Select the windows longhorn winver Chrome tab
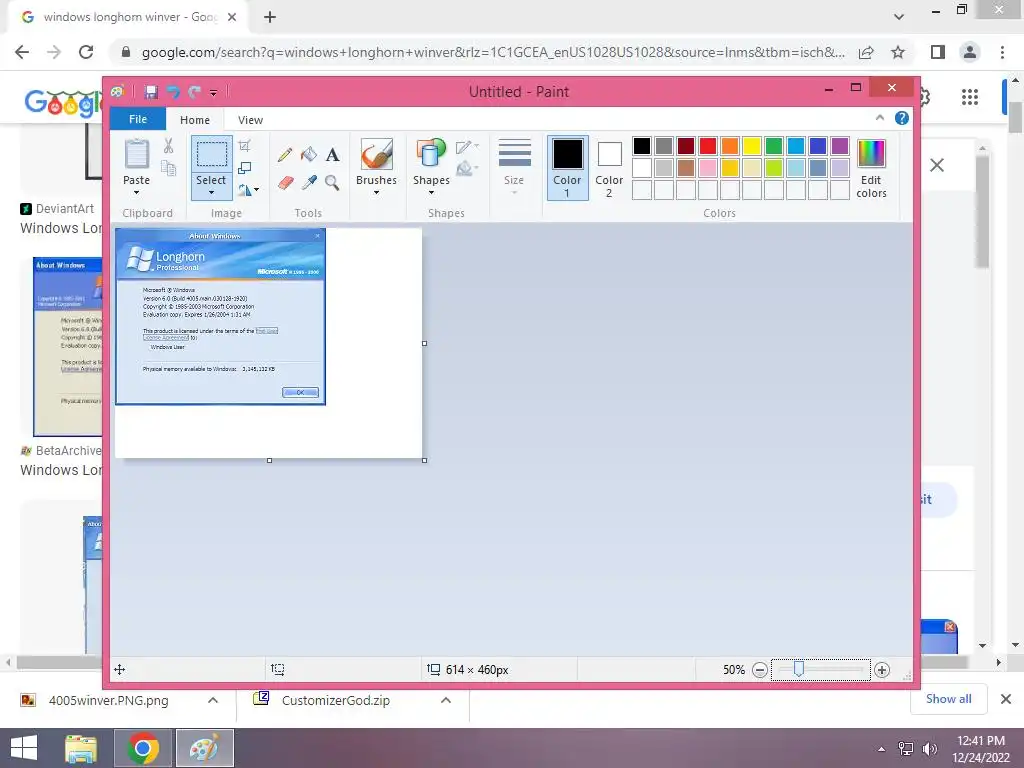The width and height of the screenshot is (1024, 768). click(x=127, y=18)
